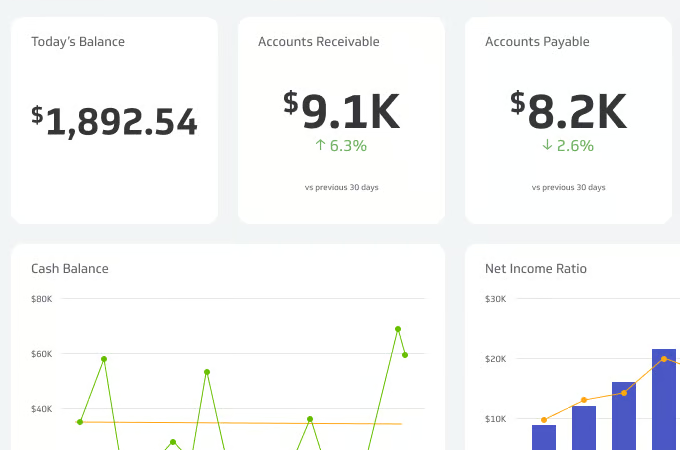Click the shortest blue bar in Net Income Ratio
The width and height of the screenshot is (680, 450).
click(544, 437)
